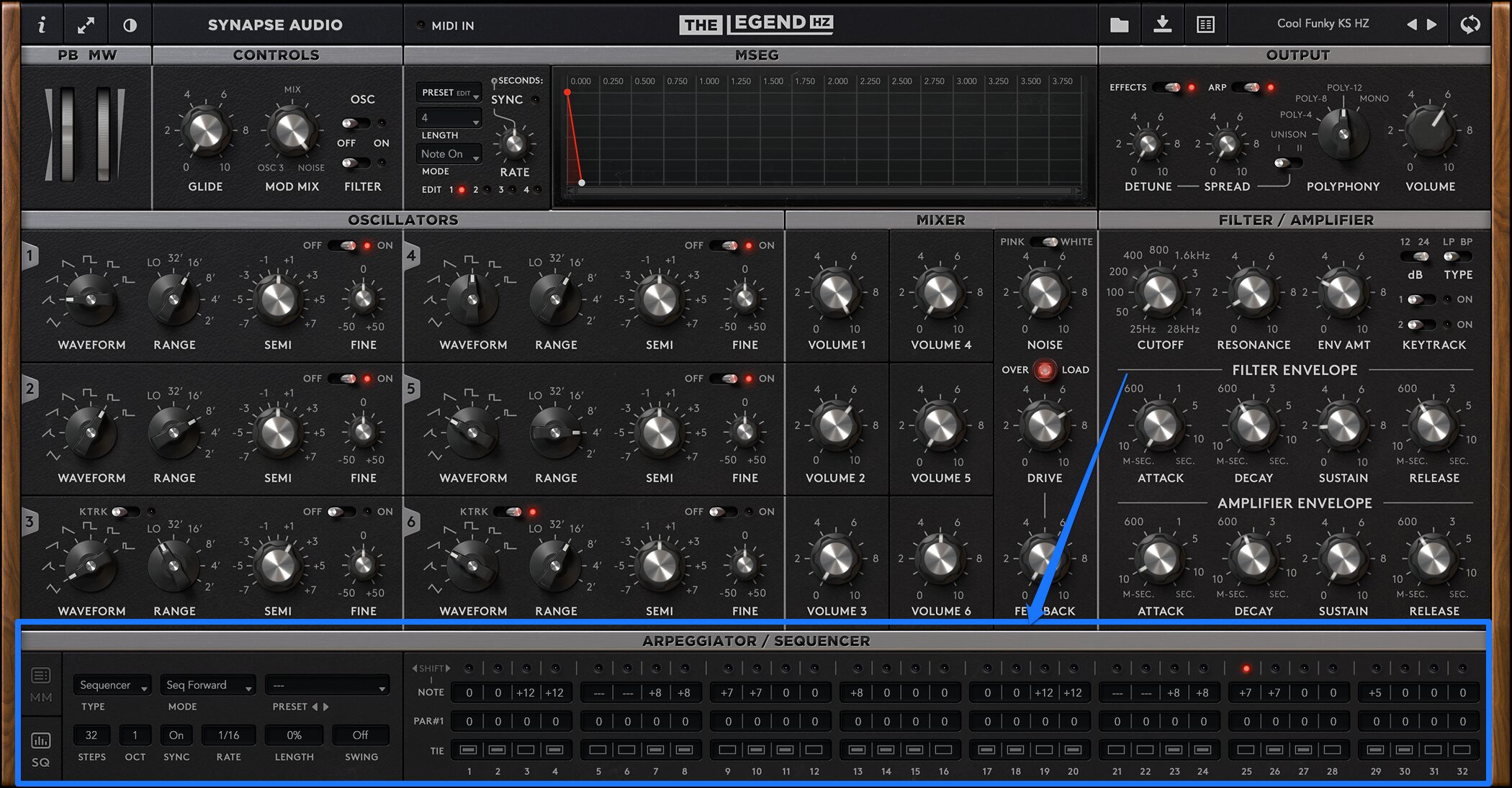Toggle oscillator 3 ON/OFF switch
The width and height of the screenshot is (1512, 788).
click(341, 512)
